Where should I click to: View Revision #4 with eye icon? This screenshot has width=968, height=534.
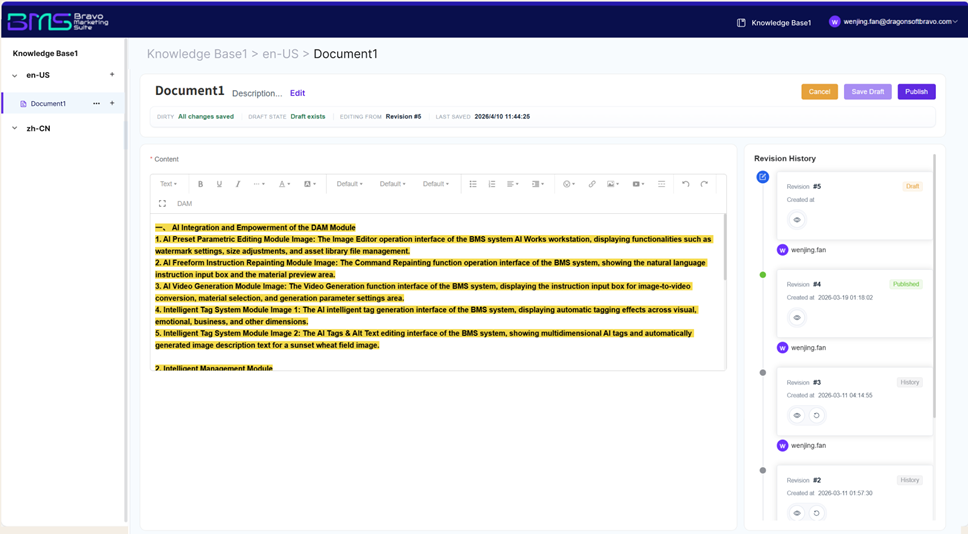pos(797,317)
